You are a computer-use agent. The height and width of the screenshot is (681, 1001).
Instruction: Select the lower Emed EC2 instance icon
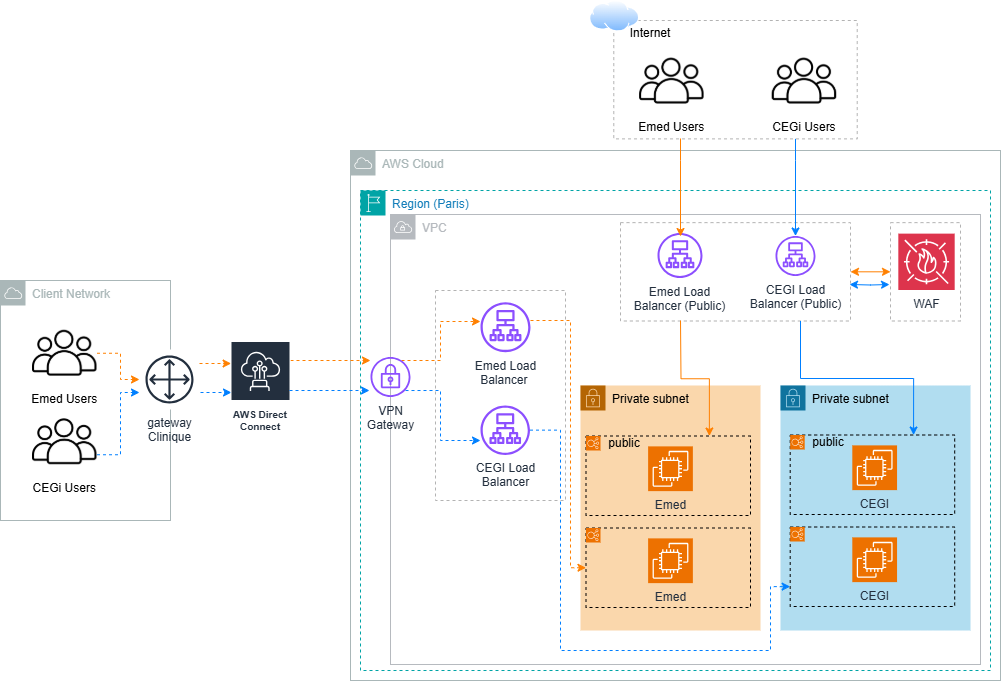coord(670,560)
